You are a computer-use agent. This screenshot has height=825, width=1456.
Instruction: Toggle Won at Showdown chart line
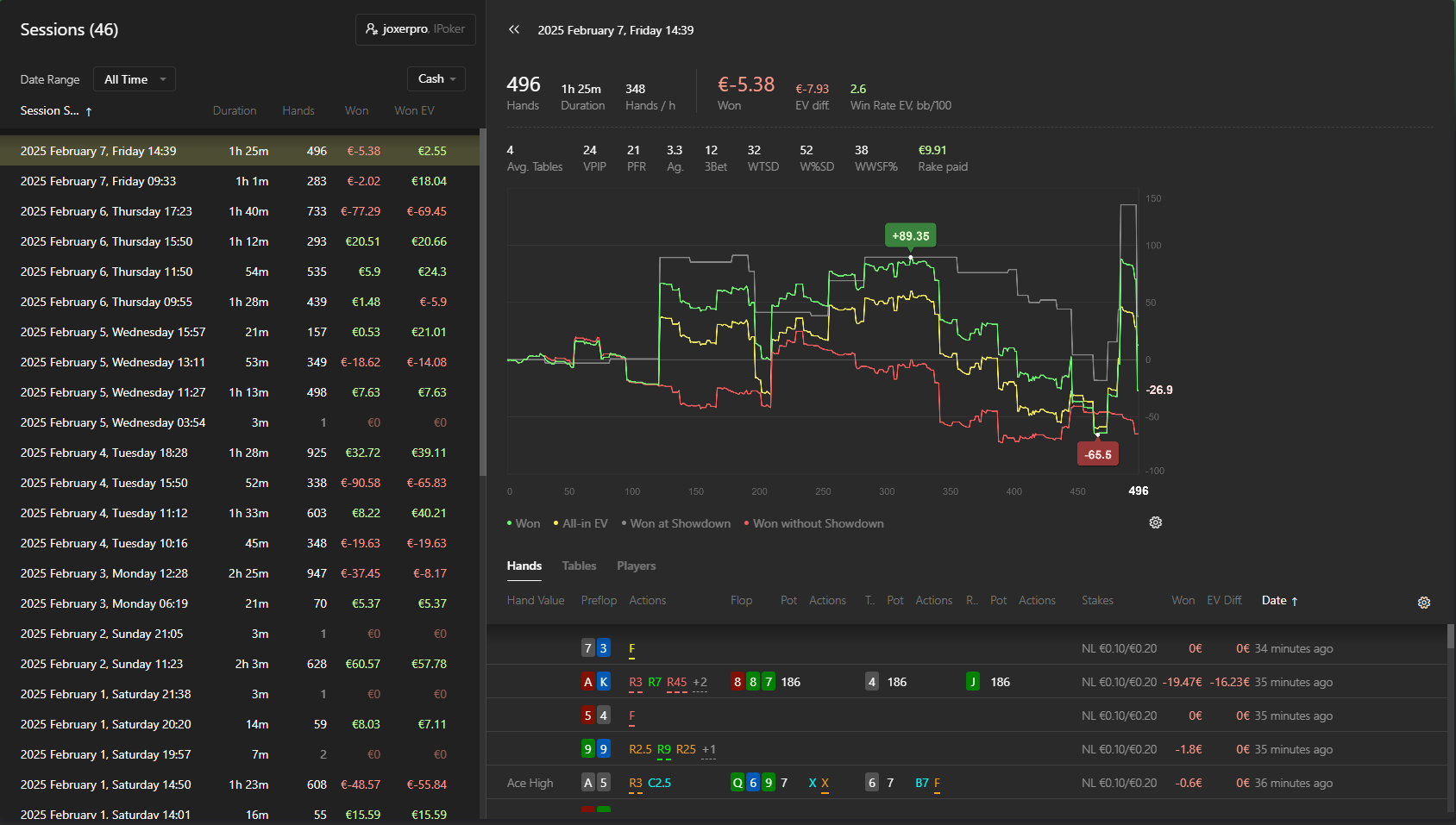675,523
